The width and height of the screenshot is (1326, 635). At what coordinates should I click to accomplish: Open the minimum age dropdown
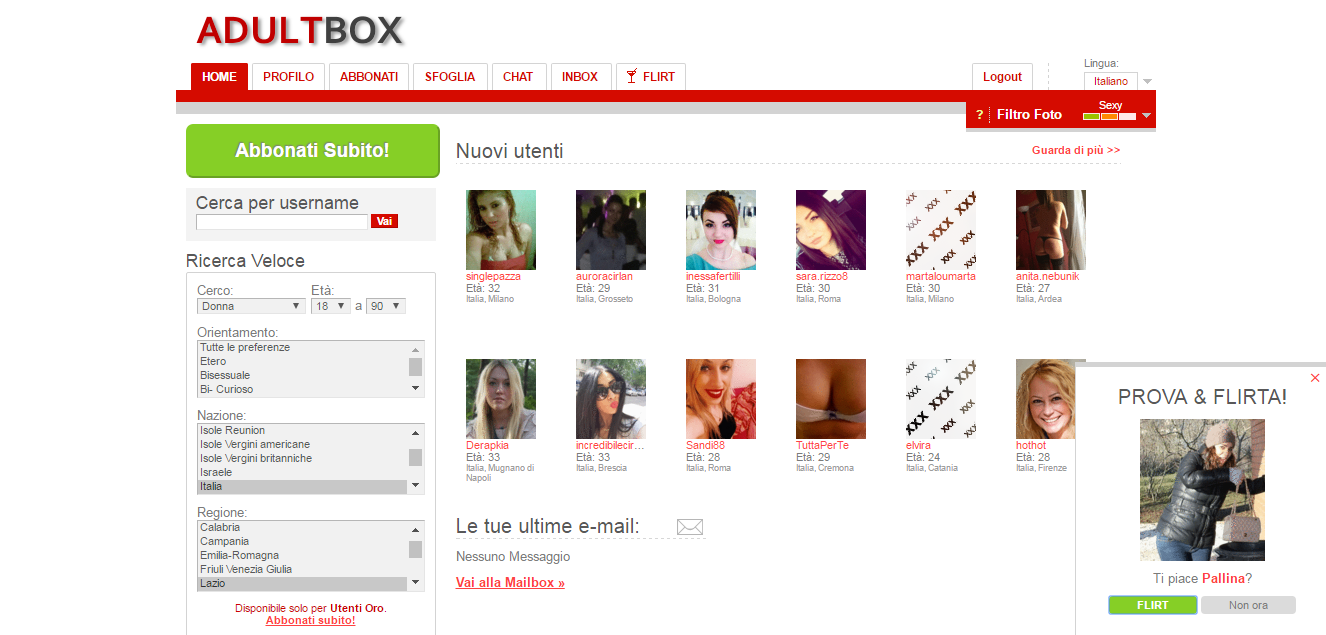coord(330,306)
